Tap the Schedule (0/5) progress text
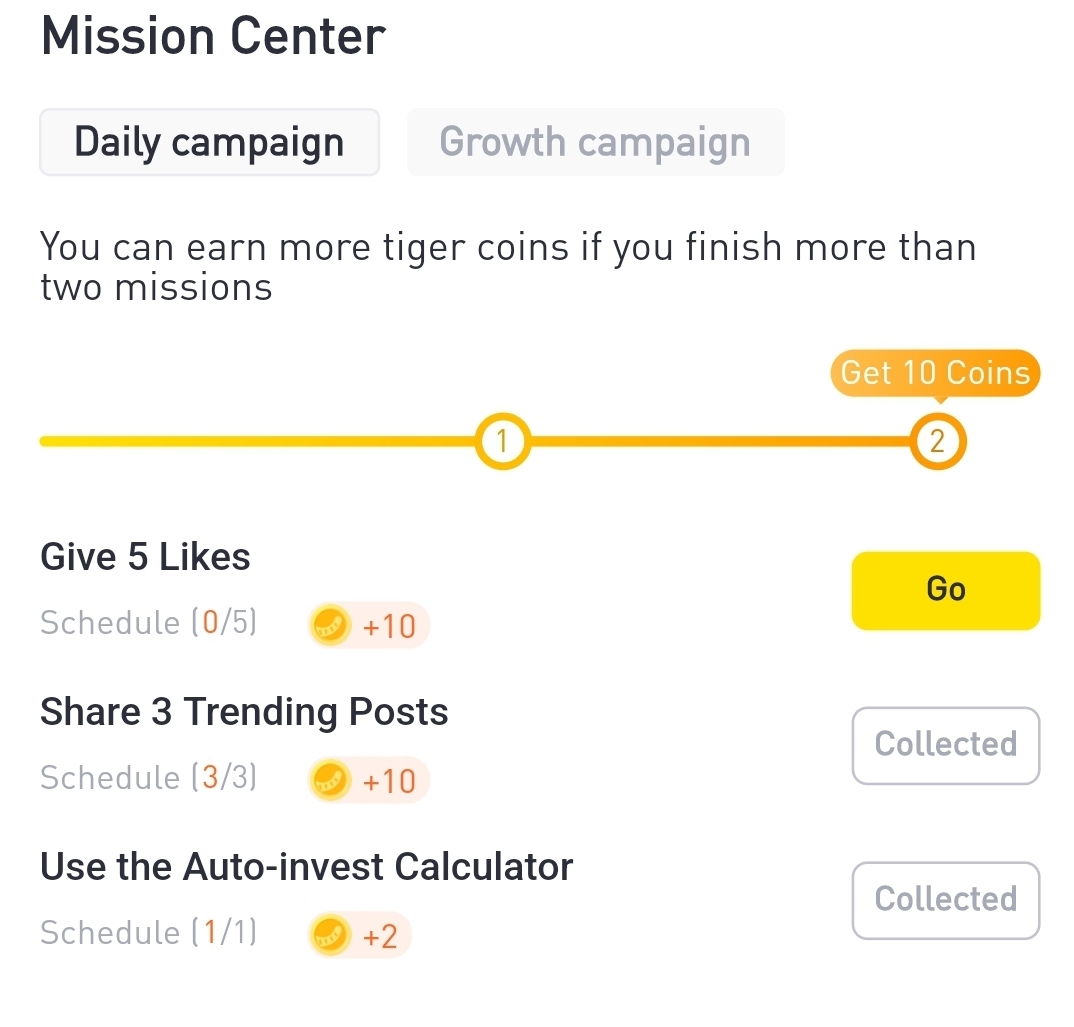 pos(148,624)
